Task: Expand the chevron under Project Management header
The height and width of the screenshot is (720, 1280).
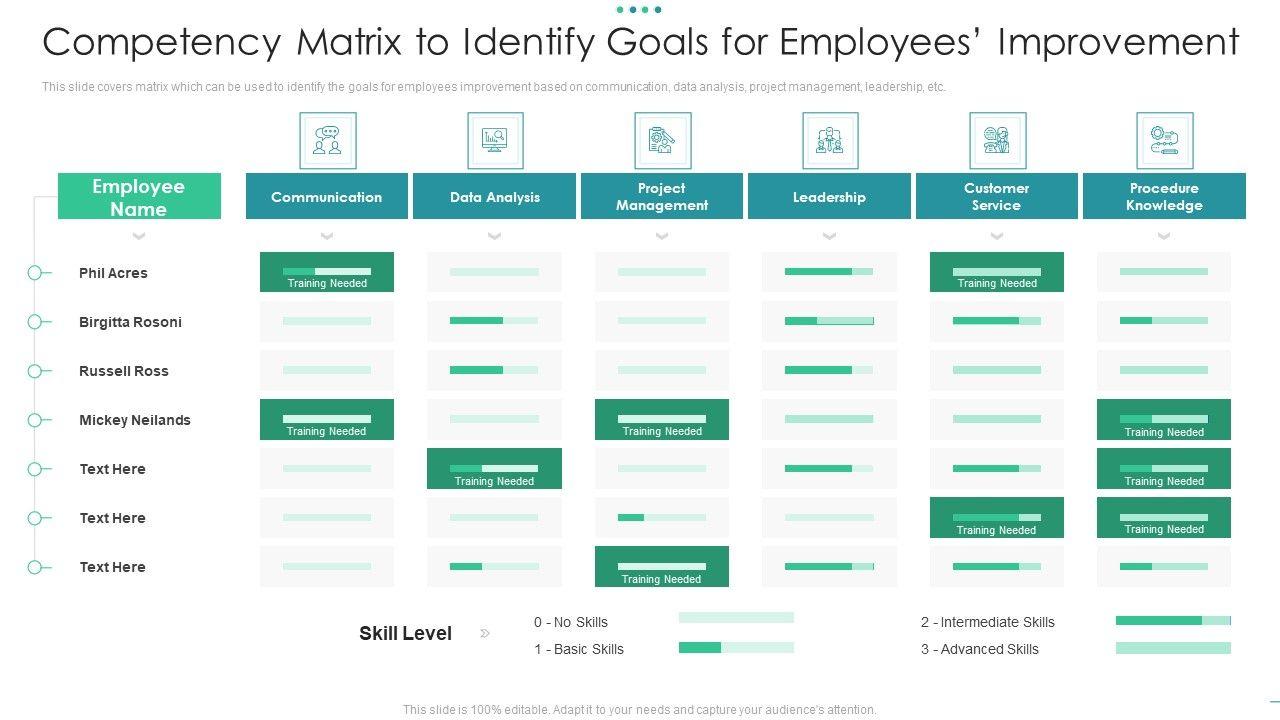Action: click(662, 236)
